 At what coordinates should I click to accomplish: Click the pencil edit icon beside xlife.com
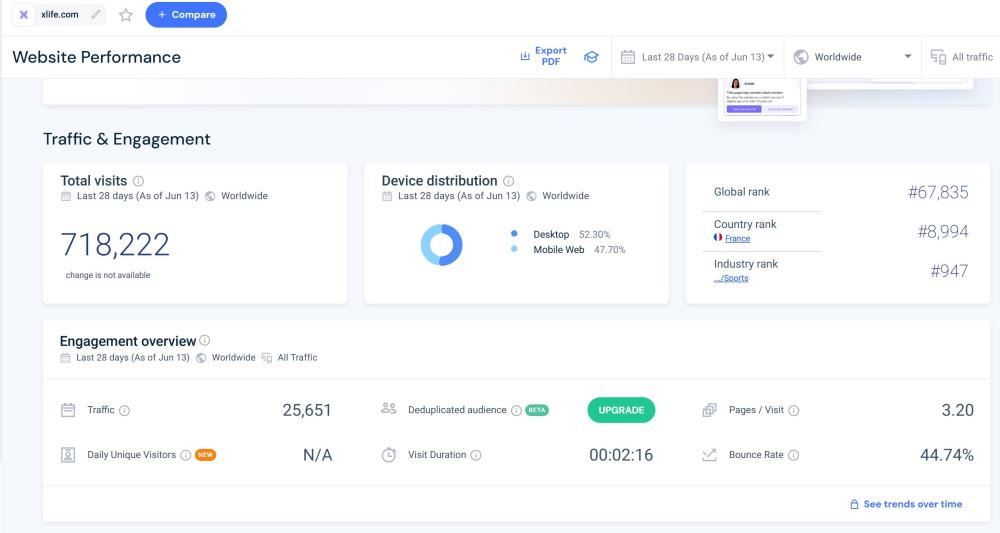(x=96, y=15)
